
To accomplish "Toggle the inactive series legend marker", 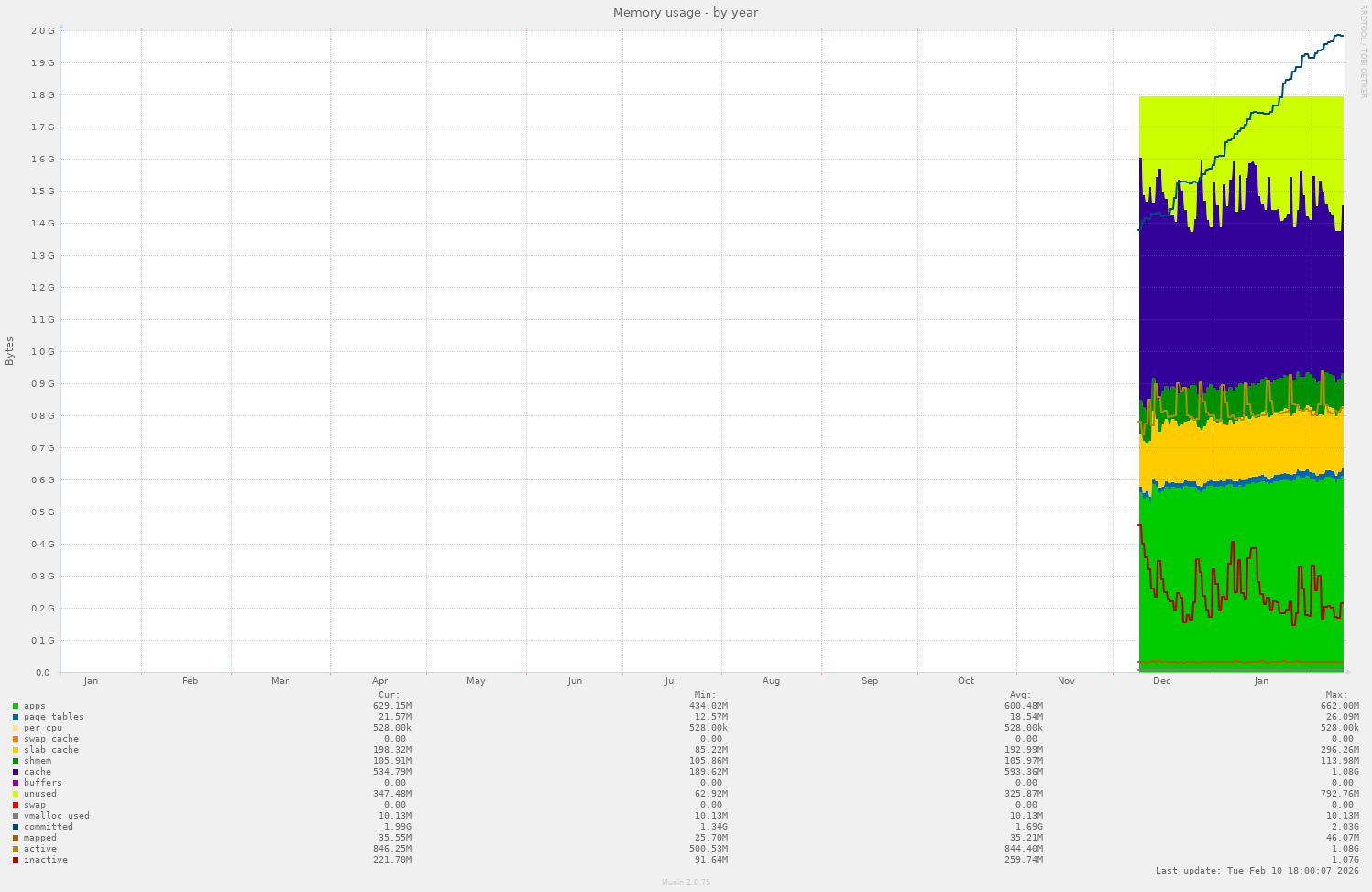I will [x=14, y=859].
